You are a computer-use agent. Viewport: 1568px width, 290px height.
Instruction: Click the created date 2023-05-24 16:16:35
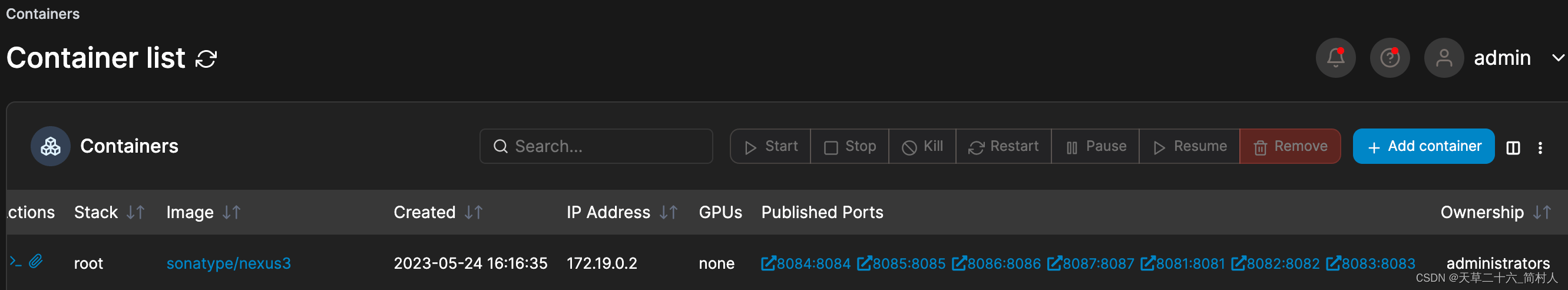[471, 263]
